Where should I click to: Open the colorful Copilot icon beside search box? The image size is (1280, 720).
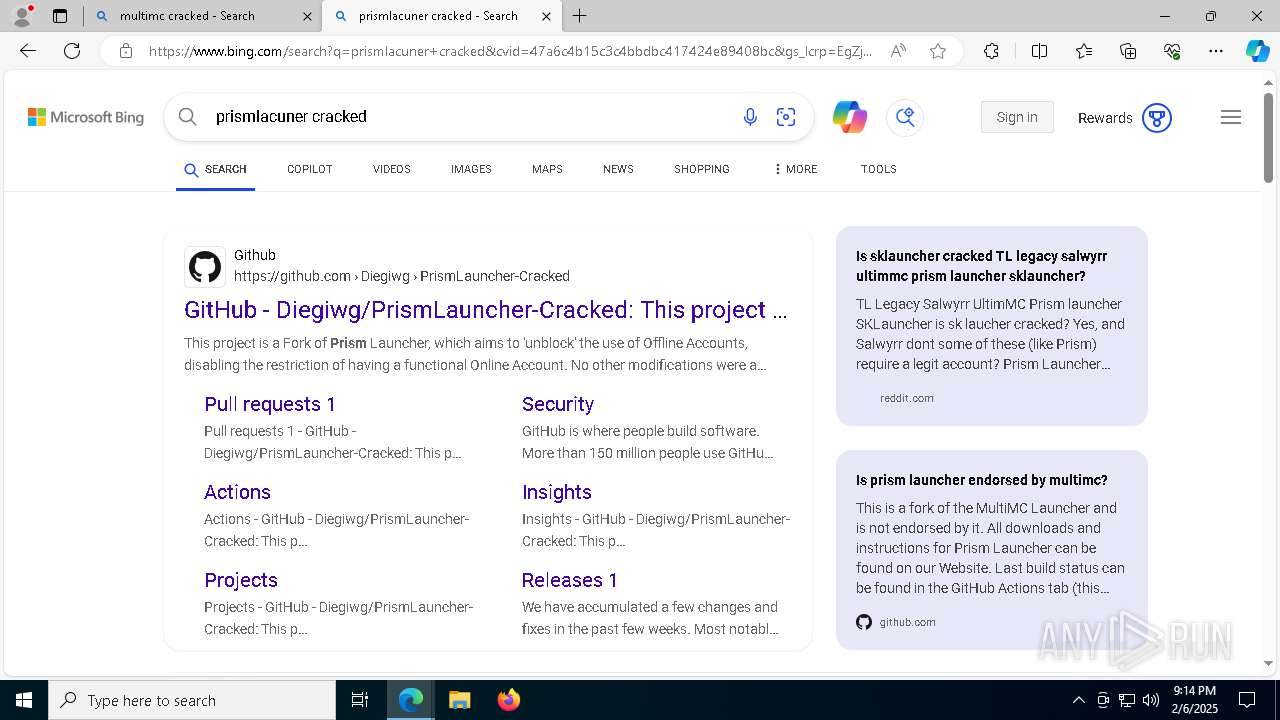[x=850, y=117]
